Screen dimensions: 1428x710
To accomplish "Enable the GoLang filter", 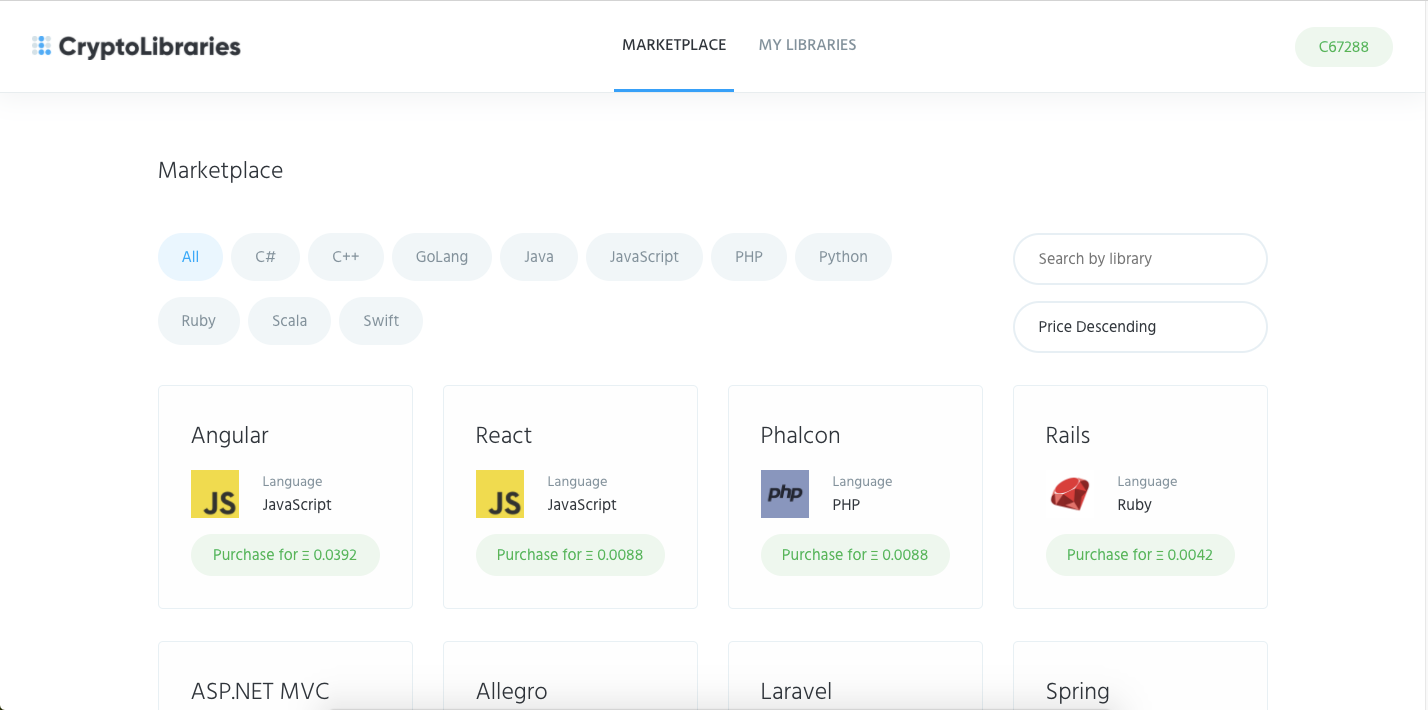I will 442,256.
